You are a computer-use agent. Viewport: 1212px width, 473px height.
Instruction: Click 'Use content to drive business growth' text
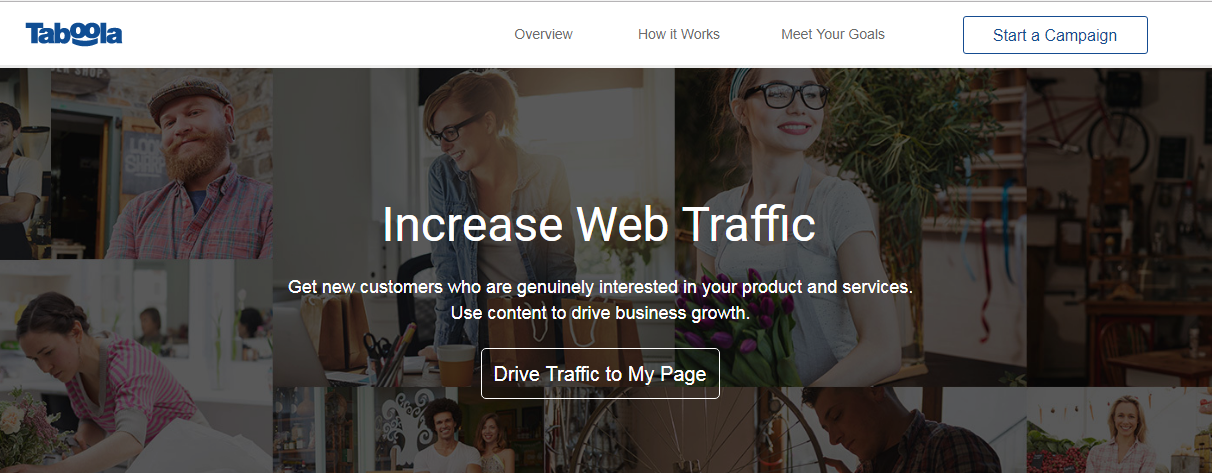(600, 313)
